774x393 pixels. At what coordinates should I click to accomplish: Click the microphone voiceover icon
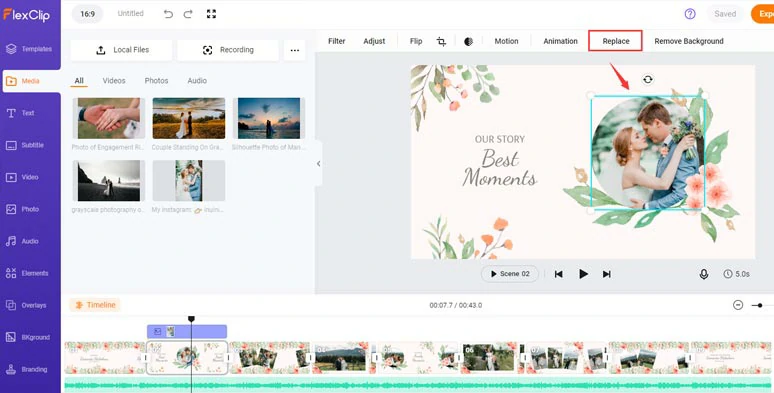[x=704, y=274]
